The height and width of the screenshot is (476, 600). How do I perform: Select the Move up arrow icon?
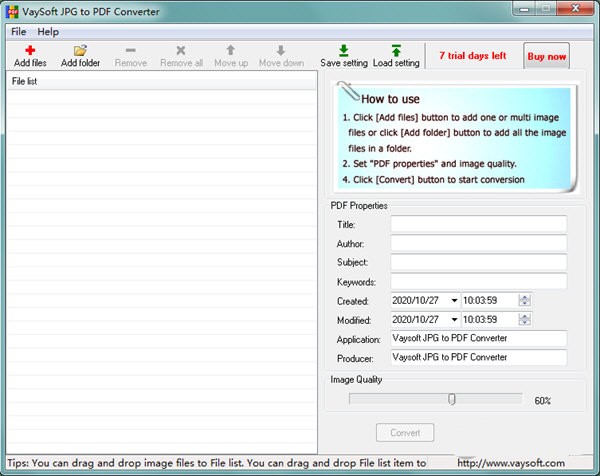[x=230, y=50]
